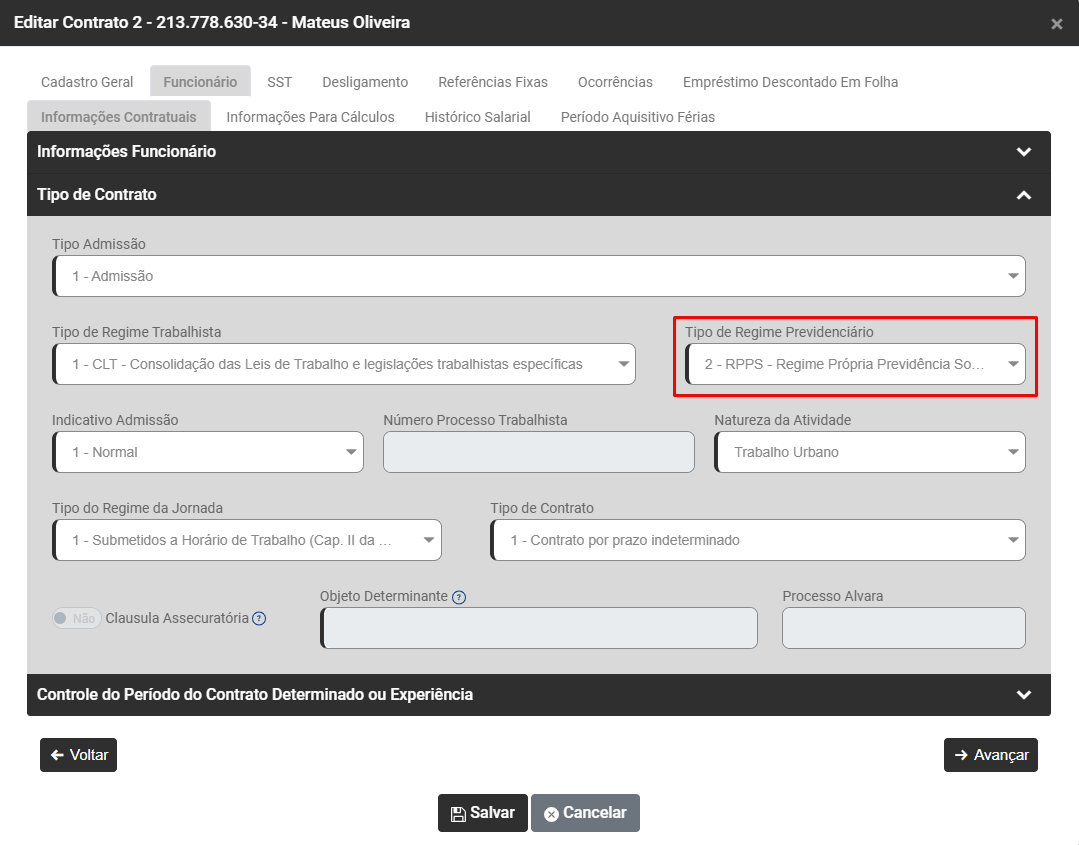Open the Histórico Salarial tab
Screen dimensions: 1079x845
pos(477,117)
